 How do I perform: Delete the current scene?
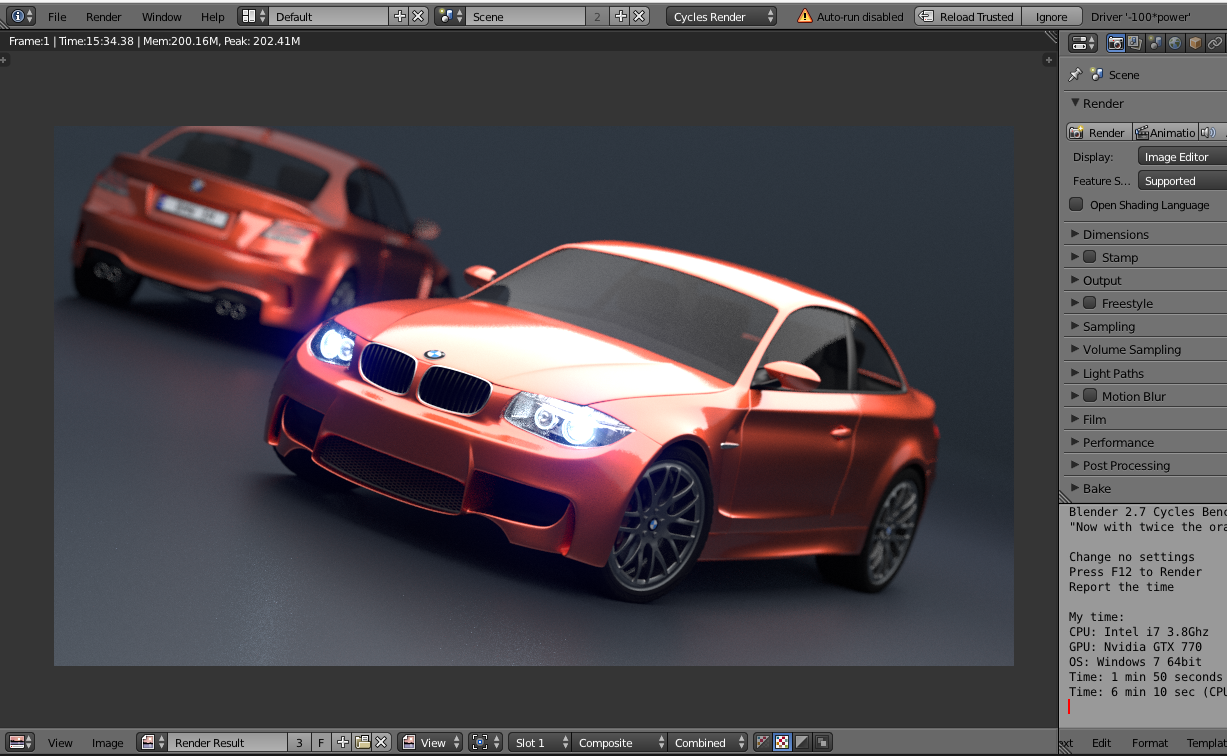point(639,16)
